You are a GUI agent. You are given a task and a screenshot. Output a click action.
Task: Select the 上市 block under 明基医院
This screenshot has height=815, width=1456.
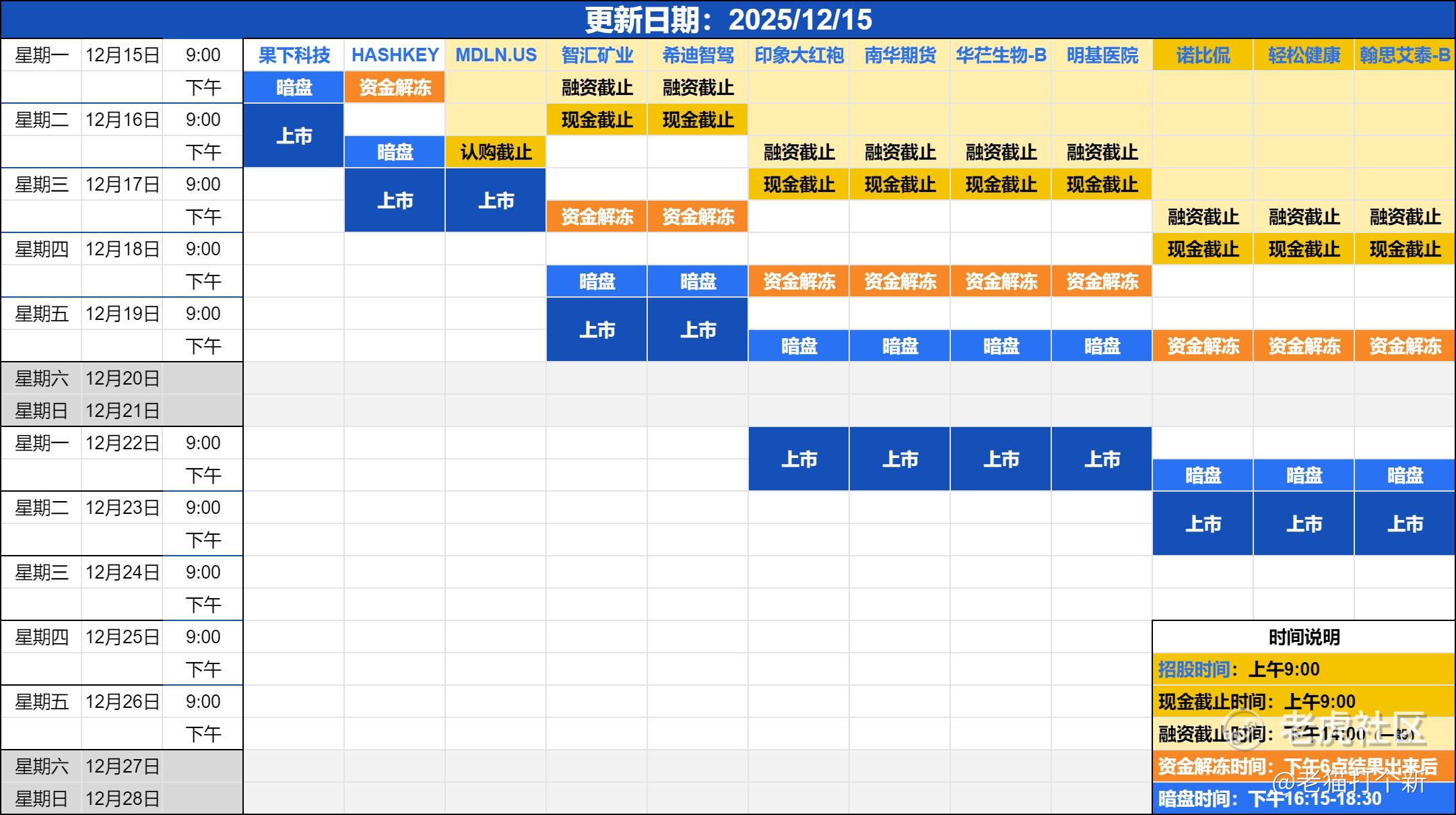pyautogui.click(x=1102, y=459)
